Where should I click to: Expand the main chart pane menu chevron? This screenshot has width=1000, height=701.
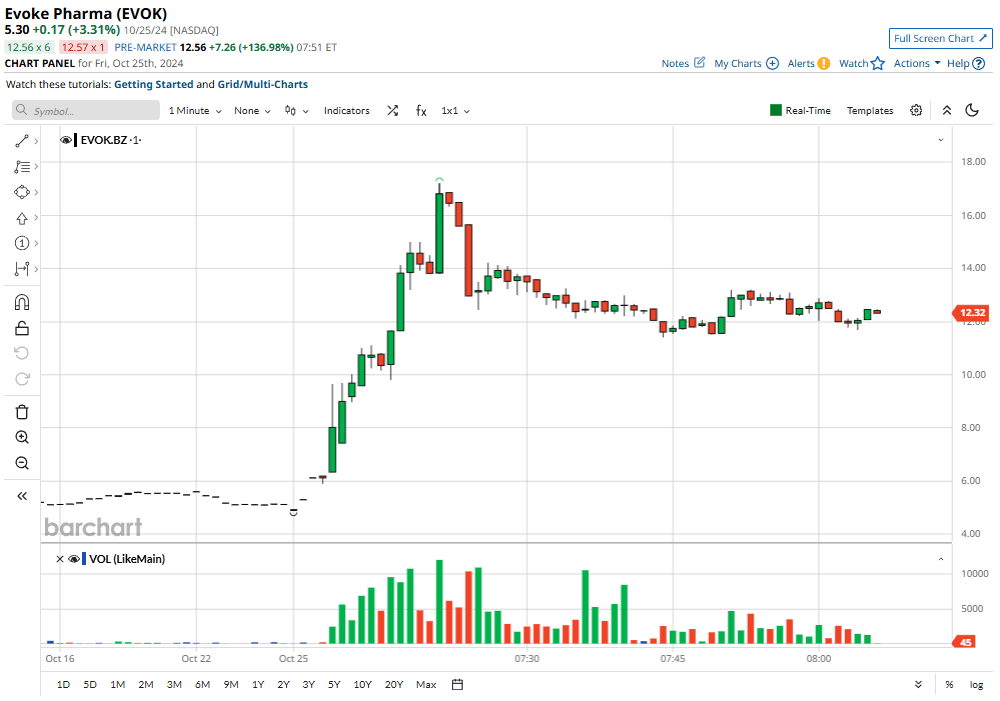(x=941, y=140)
